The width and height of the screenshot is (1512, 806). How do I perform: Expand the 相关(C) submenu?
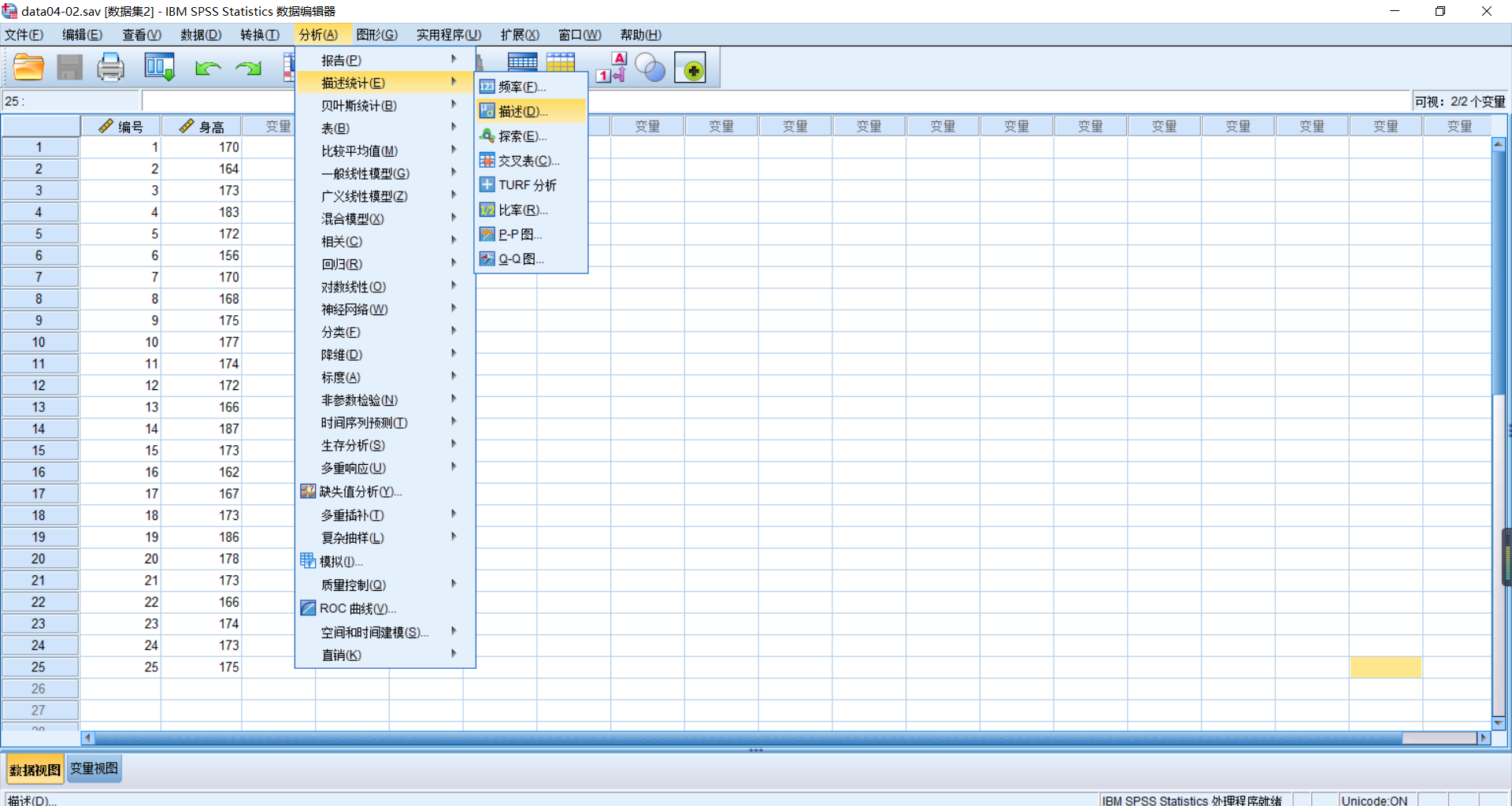coord(385,242)
